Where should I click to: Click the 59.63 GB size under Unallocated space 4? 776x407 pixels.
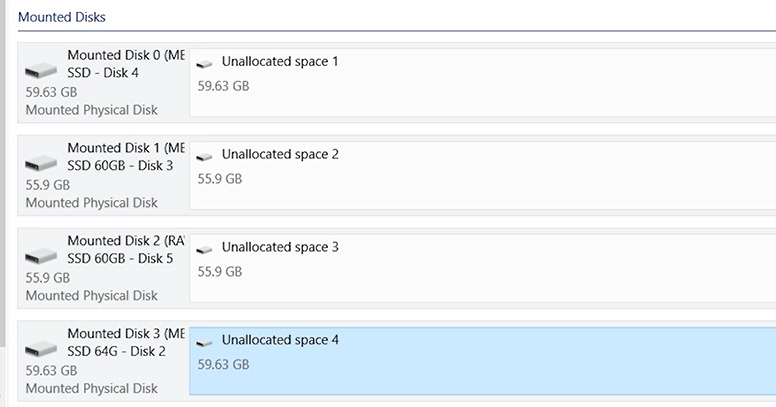(x=223, y=365)
